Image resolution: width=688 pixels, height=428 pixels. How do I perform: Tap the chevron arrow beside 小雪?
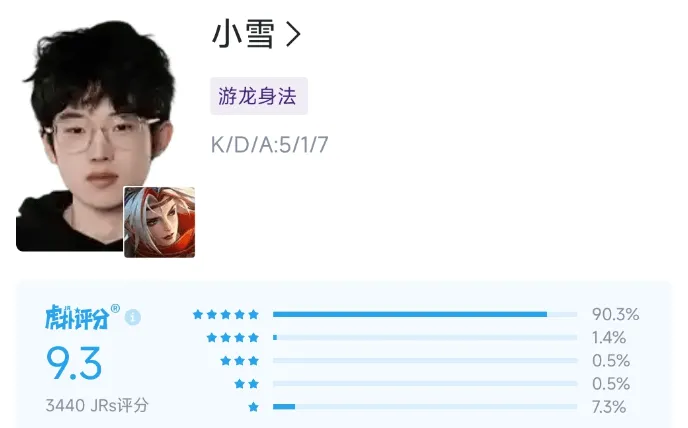tap(293, 35)
